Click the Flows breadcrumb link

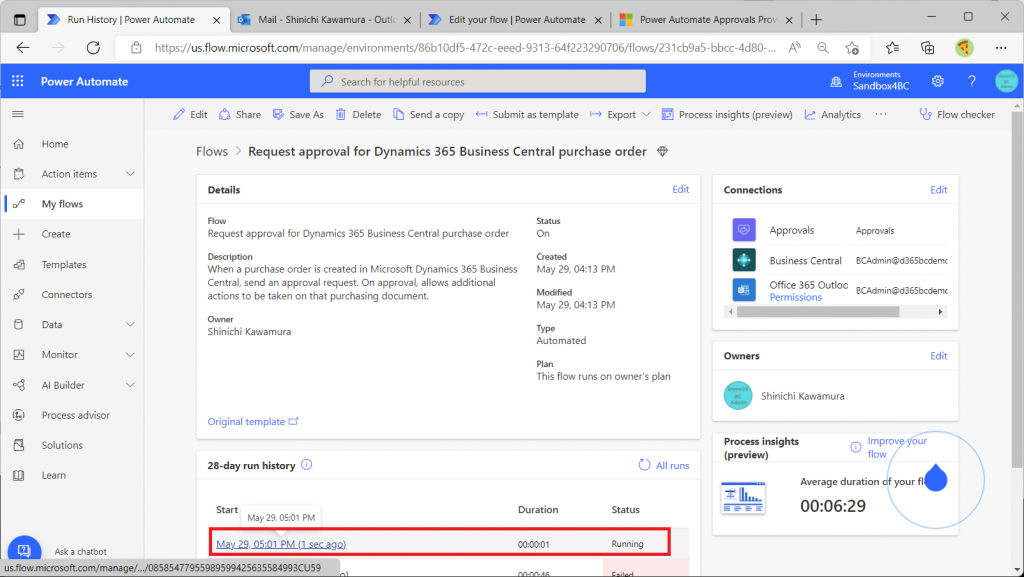212,151
